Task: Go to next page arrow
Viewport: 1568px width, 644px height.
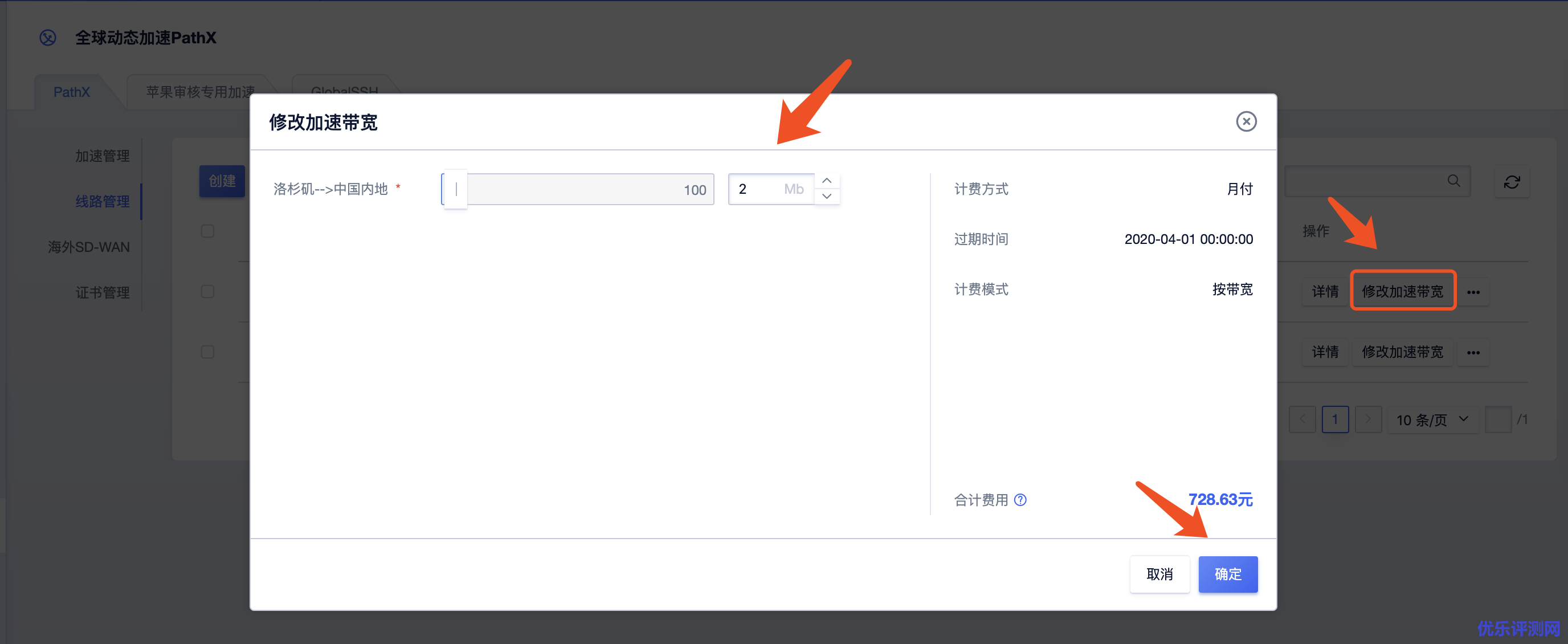Action: [x=1368, y=419]
